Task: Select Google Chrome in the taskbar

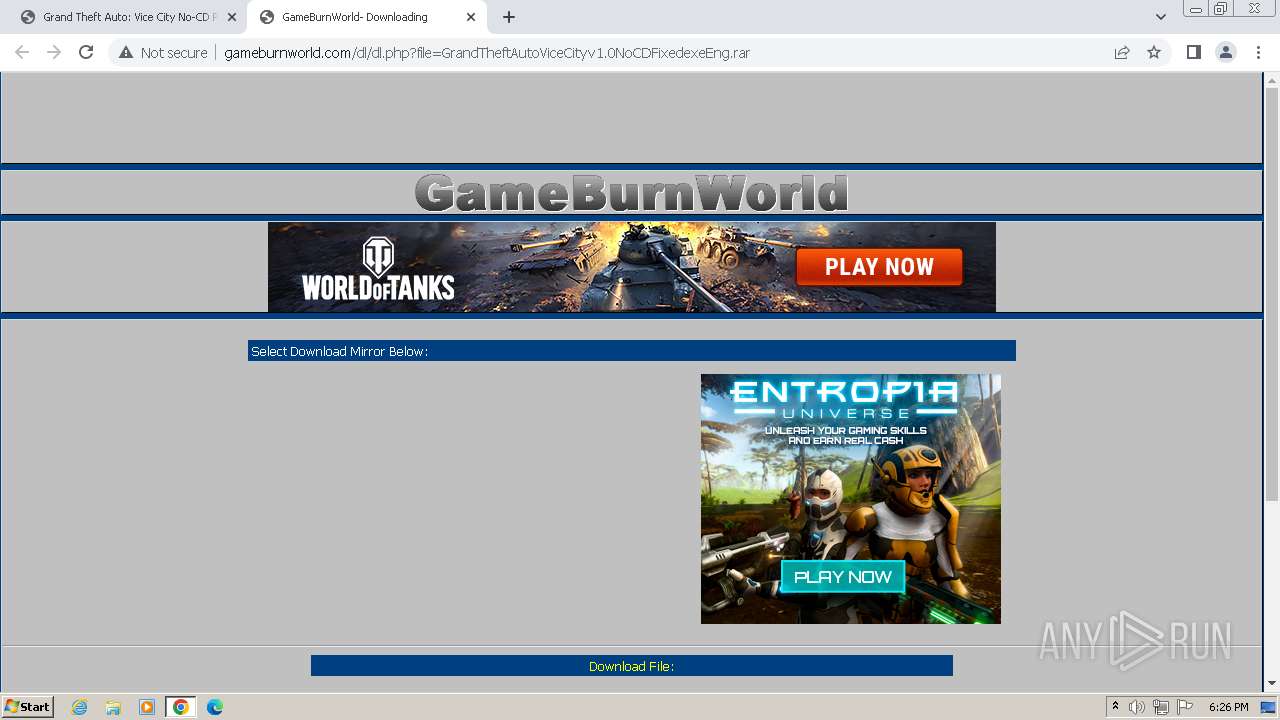Action: pyautogui.click(x=181, y=707)
